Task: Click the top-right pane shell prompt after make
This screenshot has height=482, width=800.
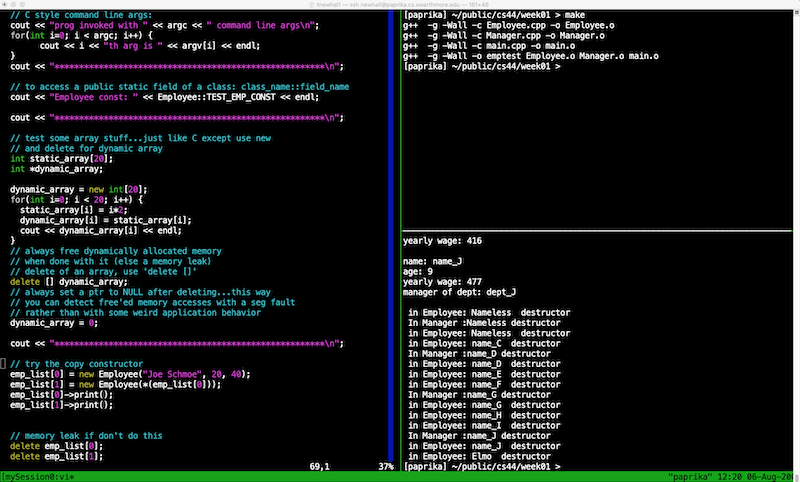Action: pyautogui.click(x=481, y=67)
